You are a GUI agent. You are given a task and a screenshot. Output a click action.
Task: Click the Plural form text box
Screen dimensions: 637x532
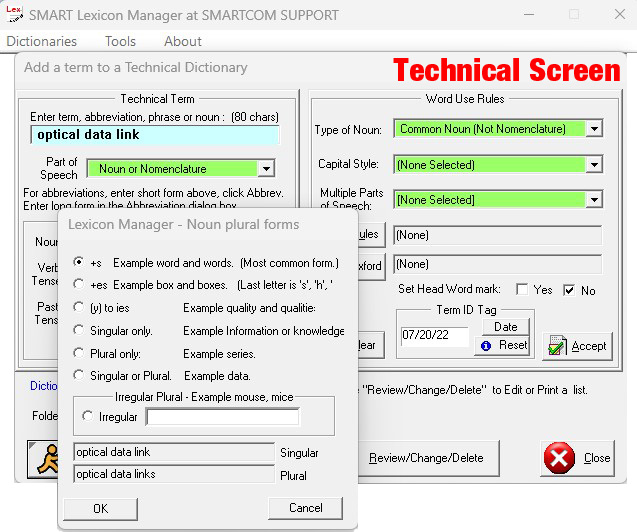point(174,474)
